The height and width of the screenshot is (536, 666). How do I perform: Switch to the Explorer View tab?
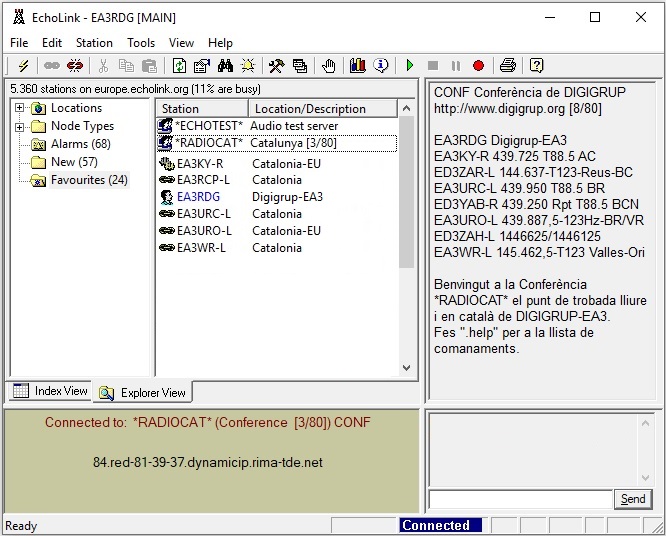coord(142,392)
